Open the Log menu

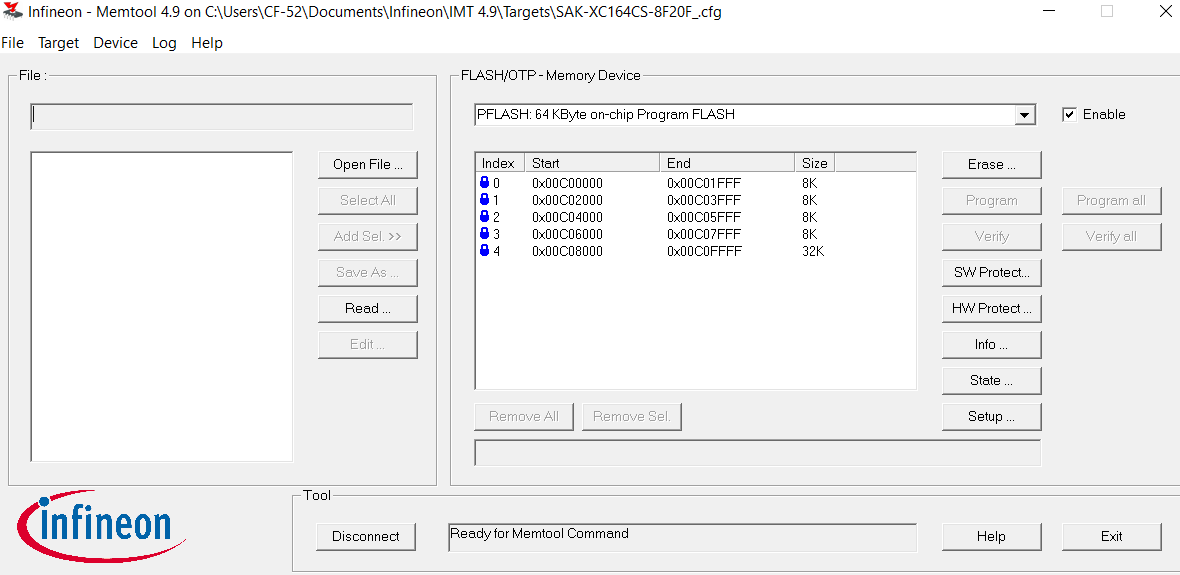164,43
